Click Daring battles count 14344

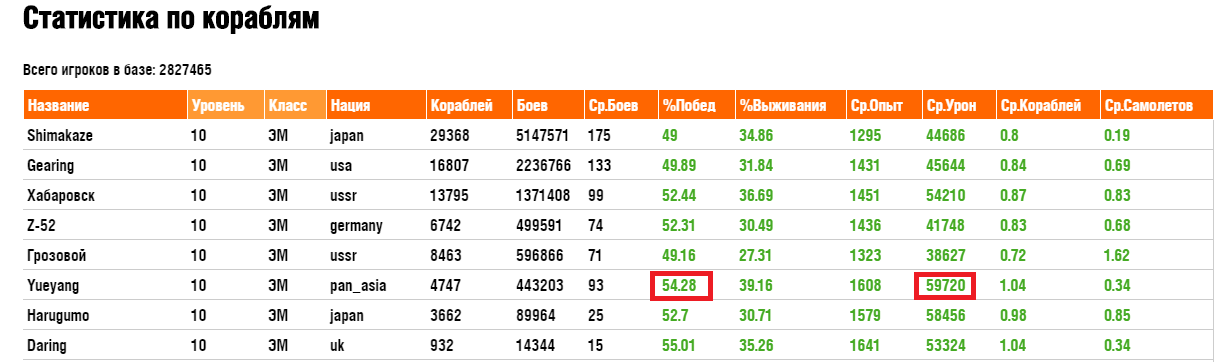click(x=536, y=346)
